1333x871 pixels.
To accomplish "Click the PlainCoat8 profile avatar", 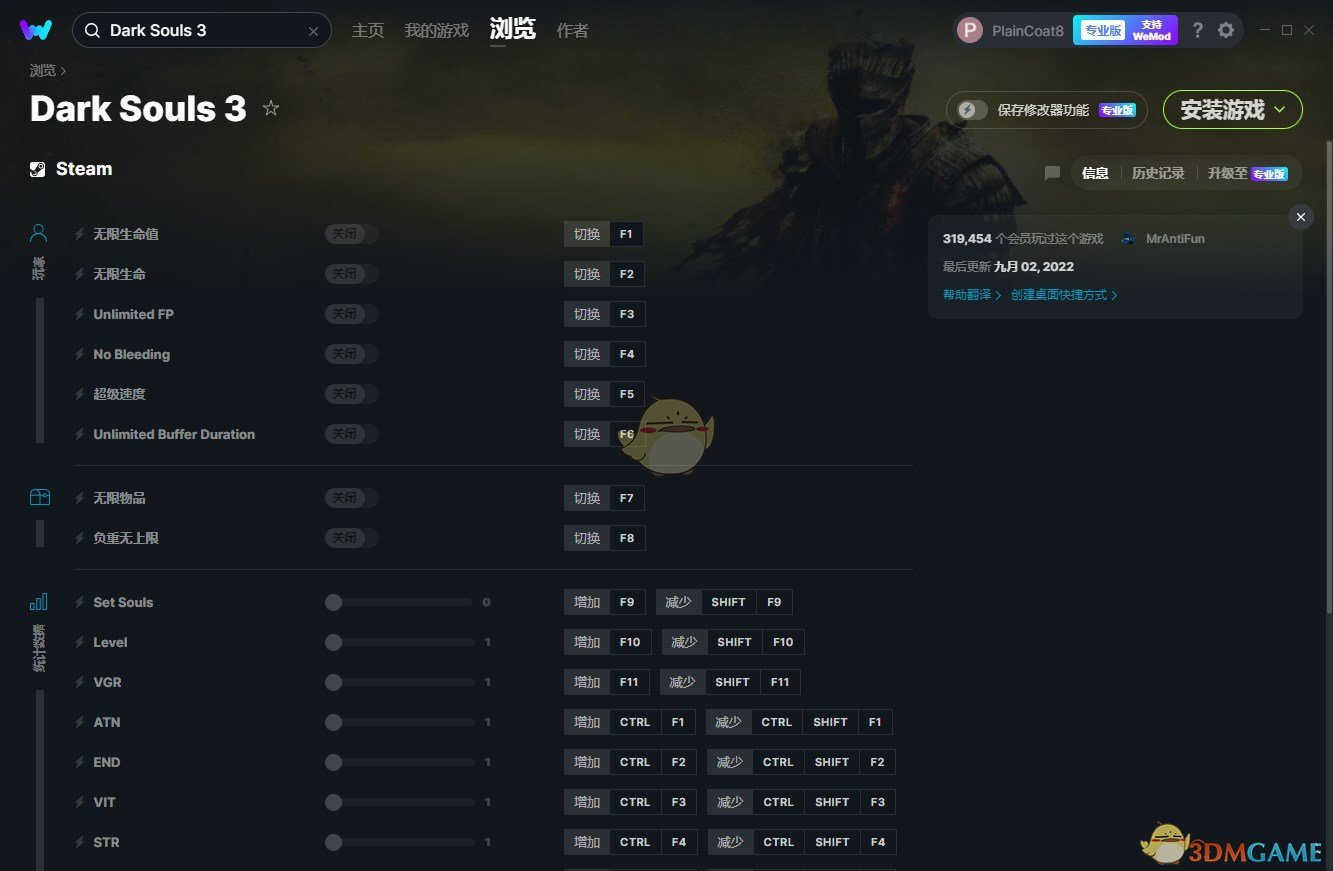I will pyautogui.click(x=969, y=30).
